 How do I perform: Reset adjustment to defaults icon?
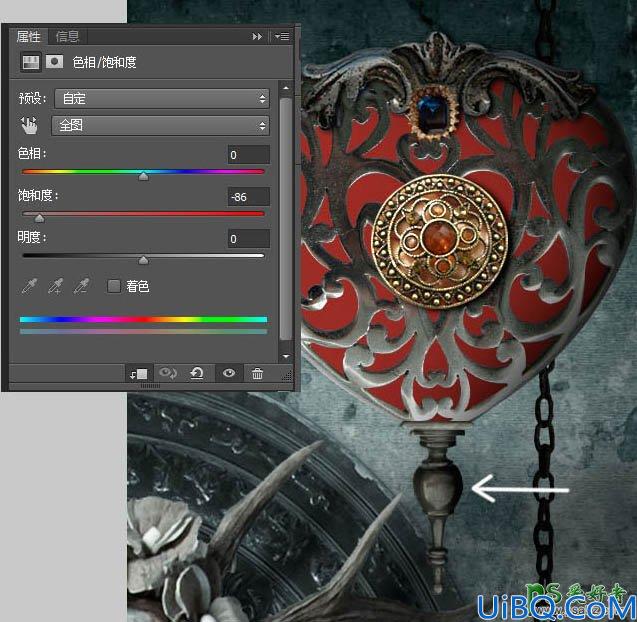[197, 373]
